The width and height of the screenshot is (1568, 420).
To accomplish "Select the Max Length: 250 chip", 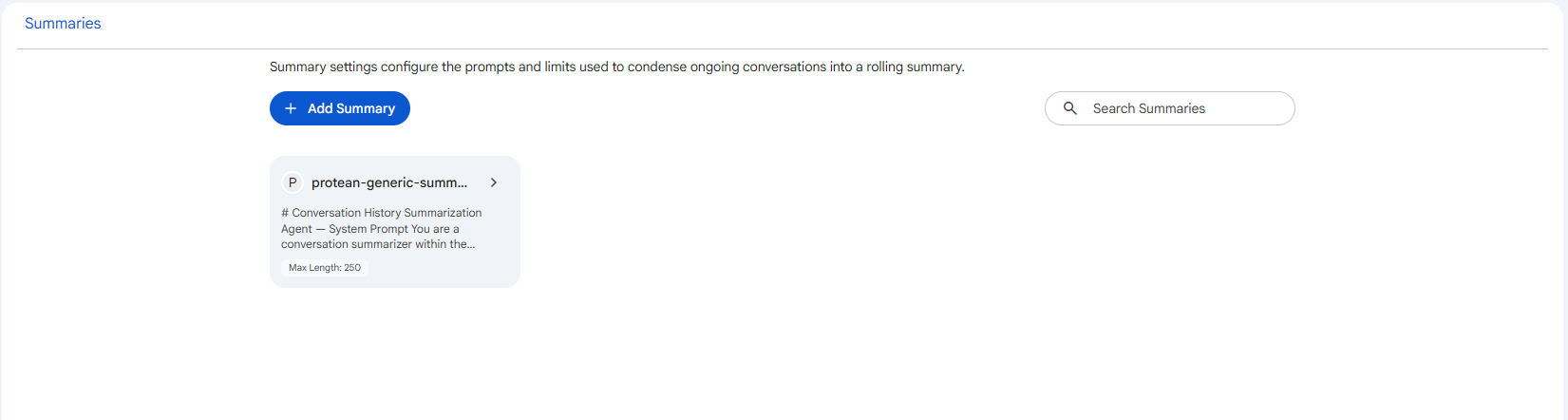I will pyautogui.click(x=325, y=268).
